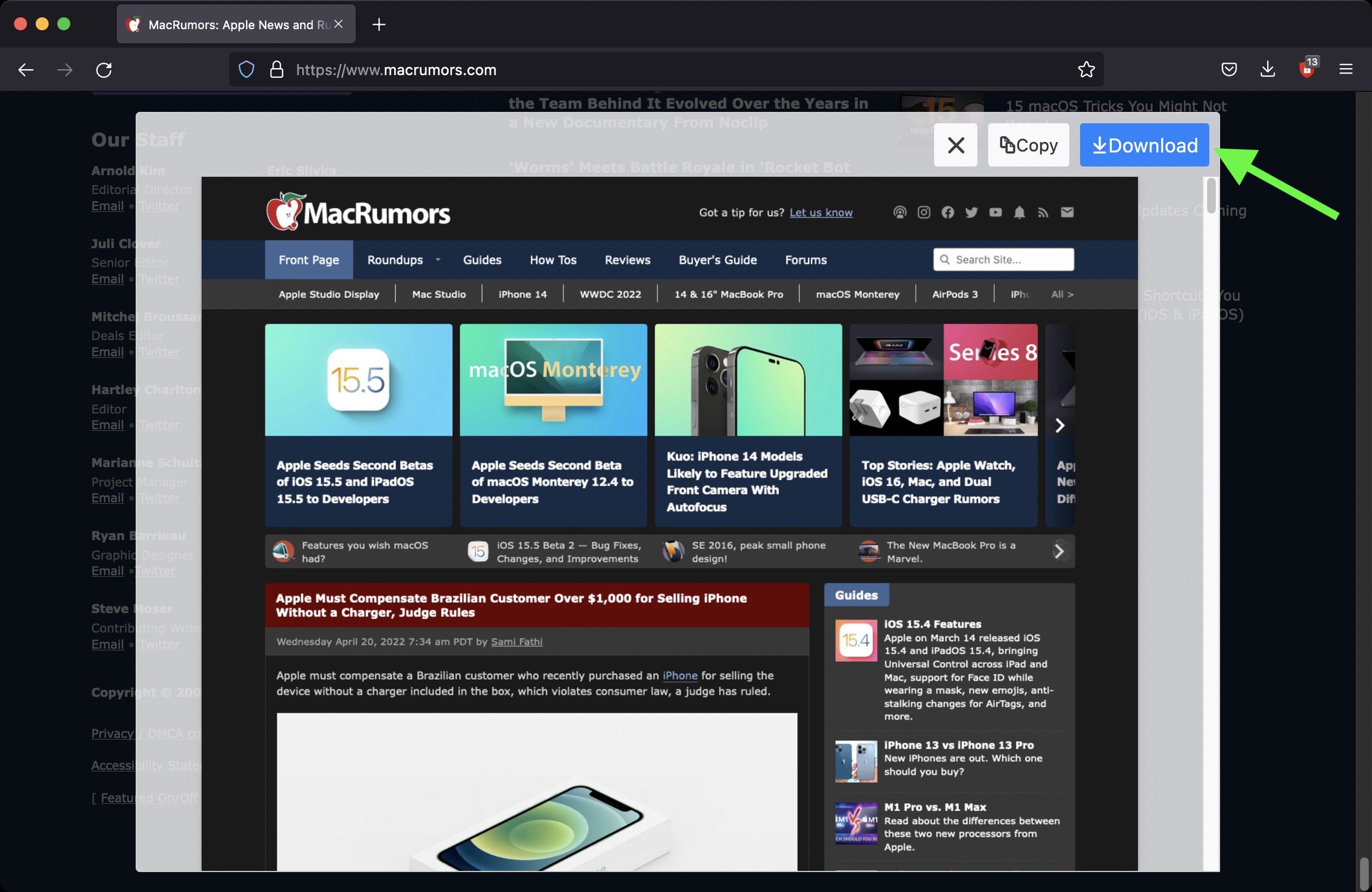Open the Firefox downloads panel
The image size is (1372, 892).
(1267, 70)
